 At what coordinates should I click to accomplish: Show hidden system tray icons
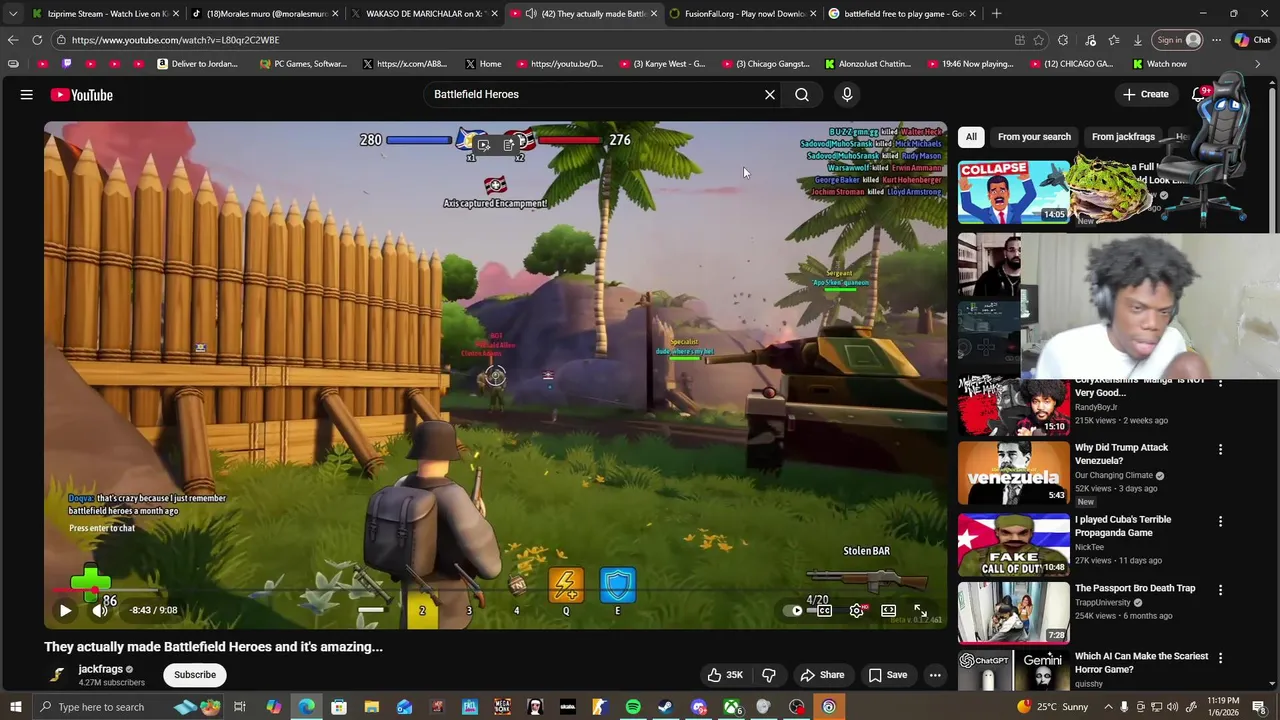1107,707
